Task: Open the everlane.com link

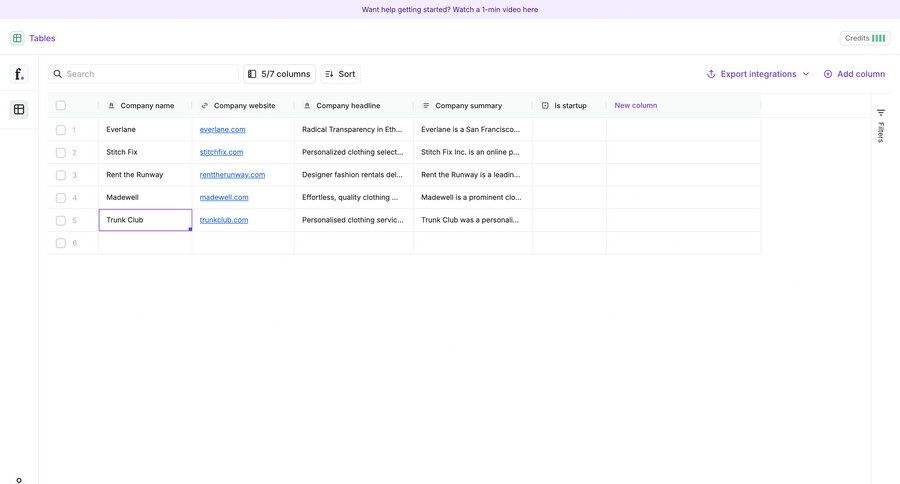Action: point(222,129)
